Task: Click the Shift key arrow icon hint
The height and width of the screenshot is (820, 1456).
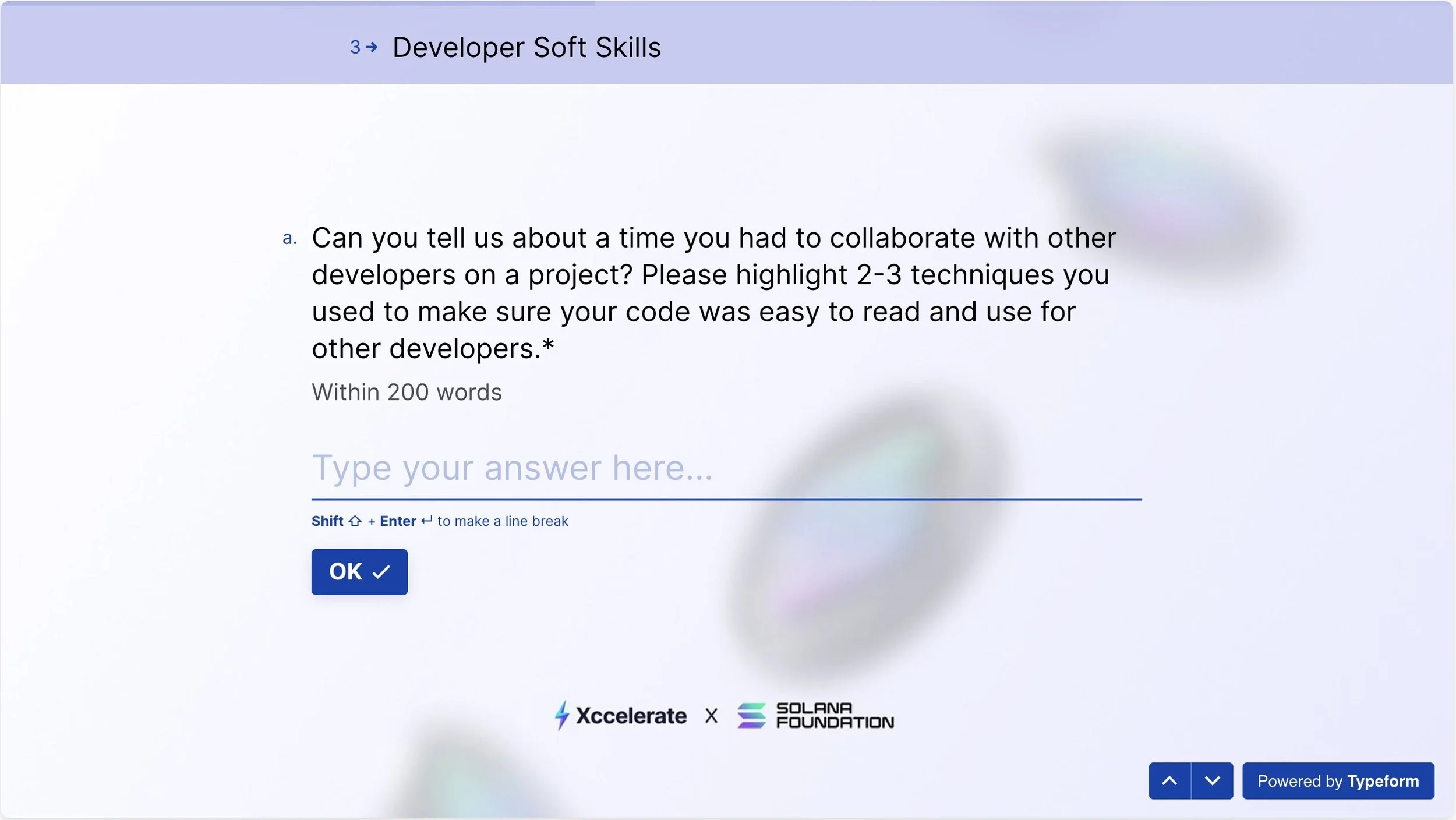Action: tap(355, 521)
